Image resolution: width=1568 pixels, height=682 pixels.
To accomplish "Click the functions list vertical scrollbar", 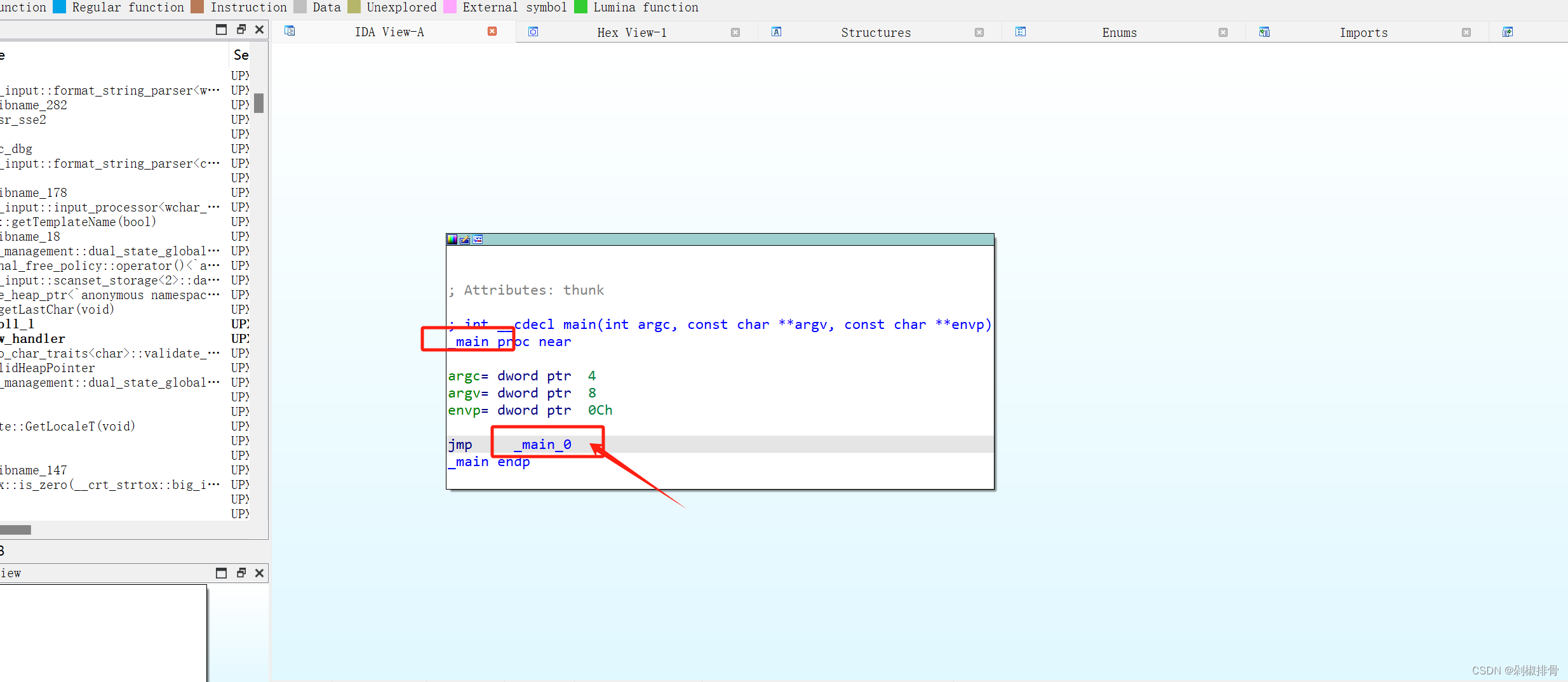I will (x=258, y=104).
